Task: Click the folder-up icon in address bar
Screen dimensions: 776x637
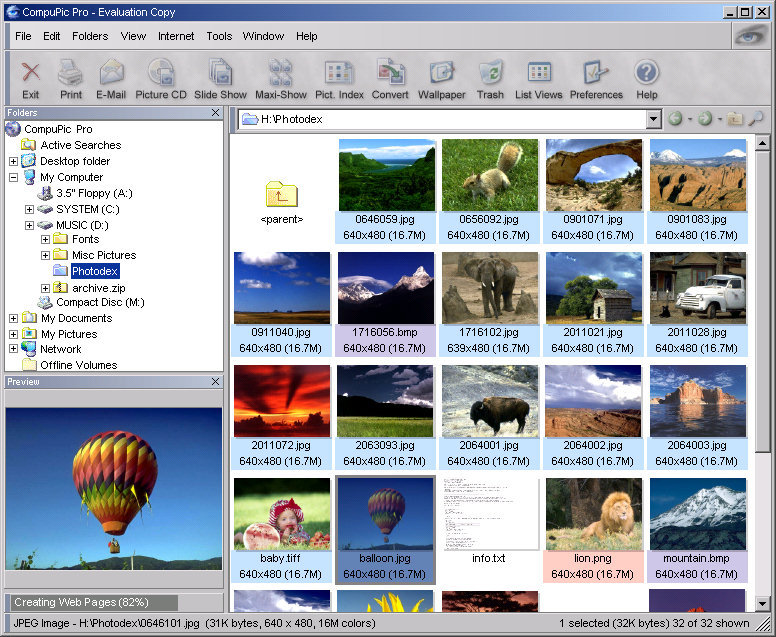Action: pos(735,119)
